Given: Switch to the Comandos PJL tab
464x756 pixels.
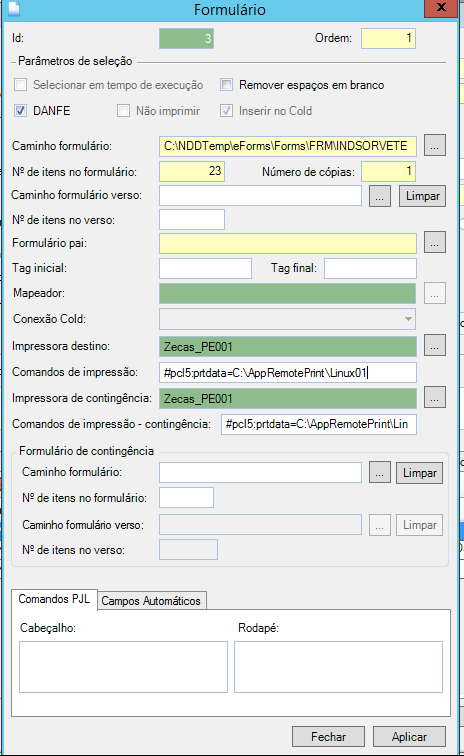Looking at the screenshot, I should [54, 599].
